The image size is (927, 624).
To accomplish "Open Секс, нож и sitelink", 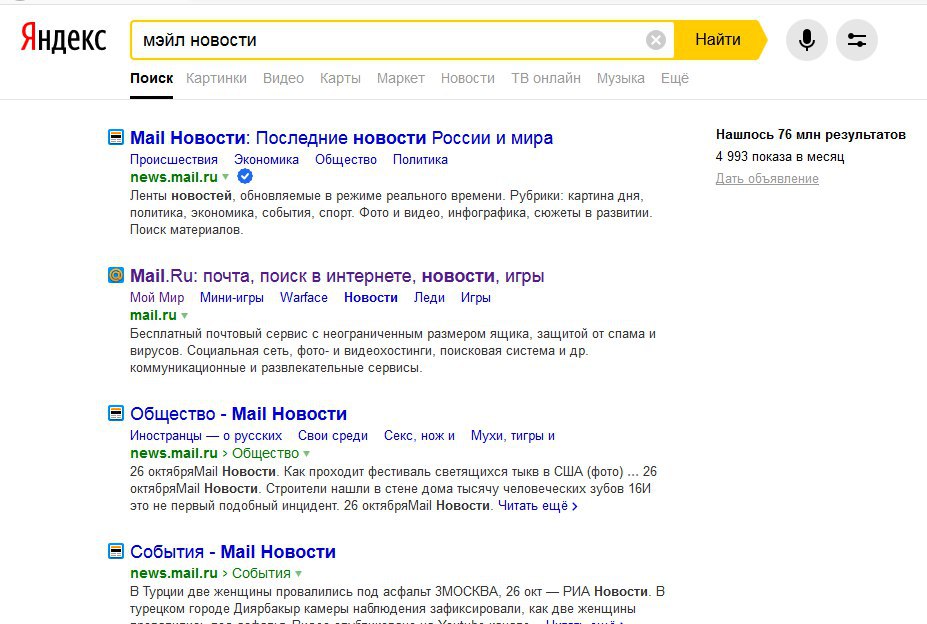I will coord(419,436).
